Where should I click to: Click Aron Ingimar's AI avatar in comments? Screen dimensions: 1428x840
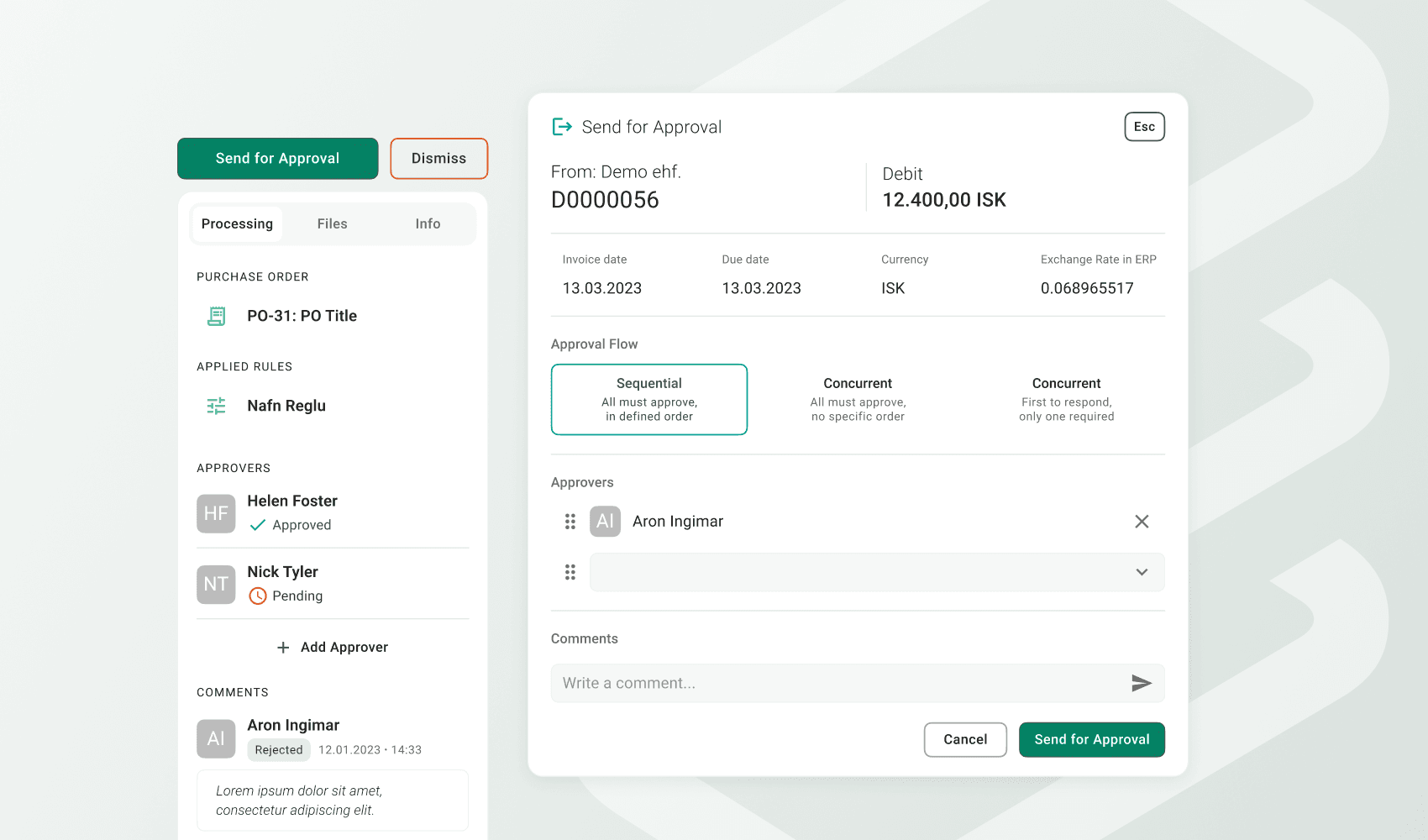(216, 738)
